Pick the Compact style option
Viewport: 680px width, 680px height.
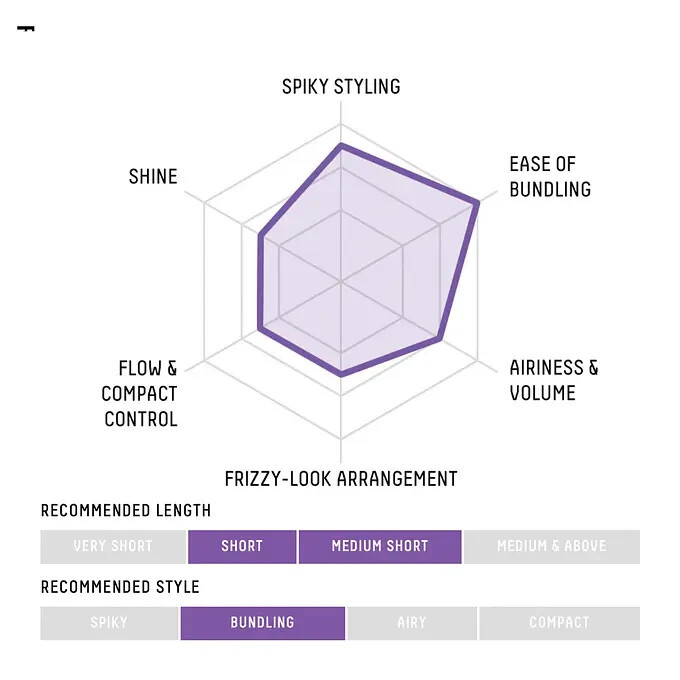(559, 622)
